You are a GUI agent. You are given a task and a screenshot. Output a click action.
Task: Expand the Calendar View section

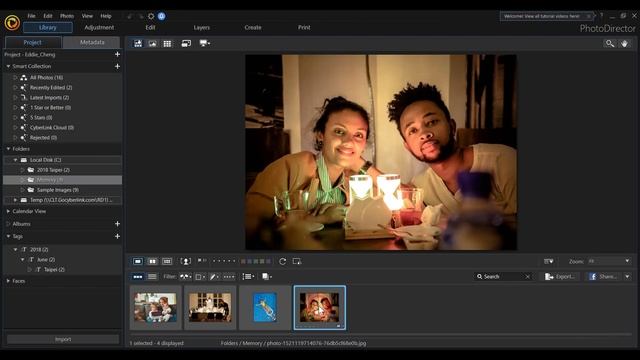pos(8,211)
